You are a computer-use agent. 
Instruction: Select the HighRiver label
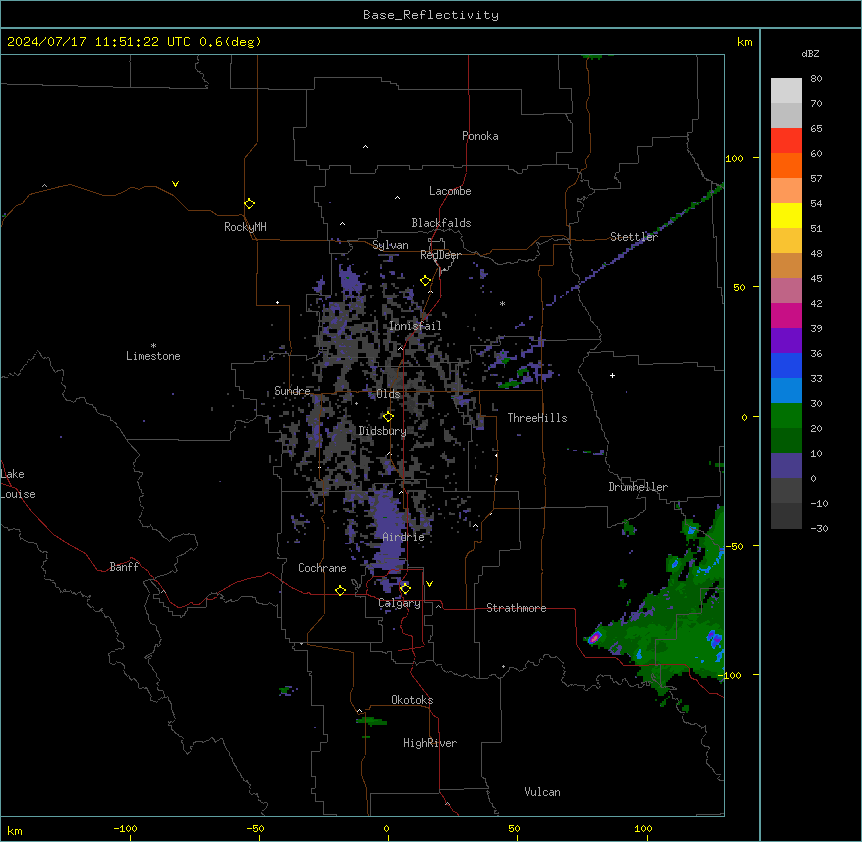pos(430,743)
